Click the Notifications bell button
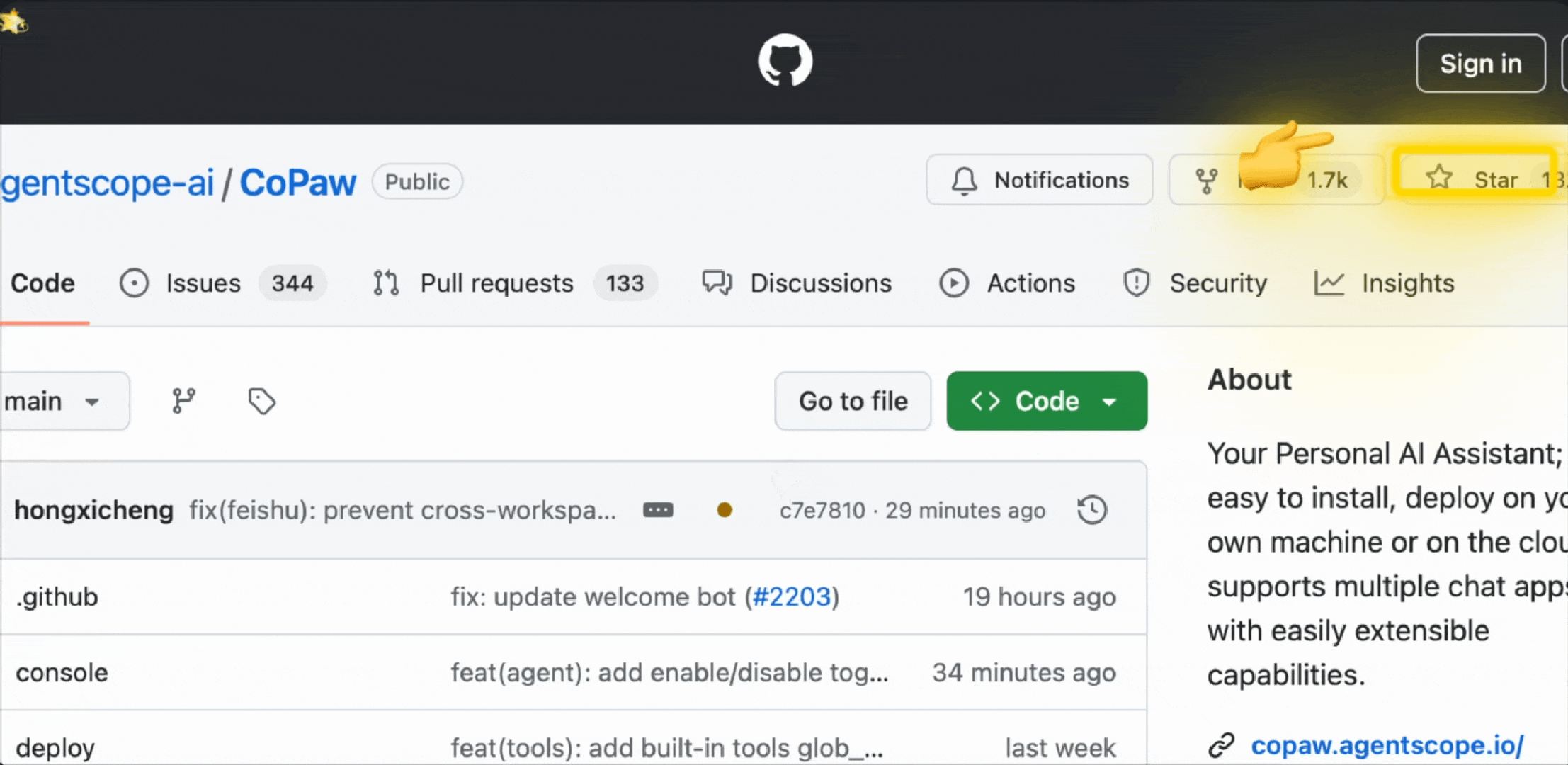The image size is (1568, 765). click(x=1039, y=181)
